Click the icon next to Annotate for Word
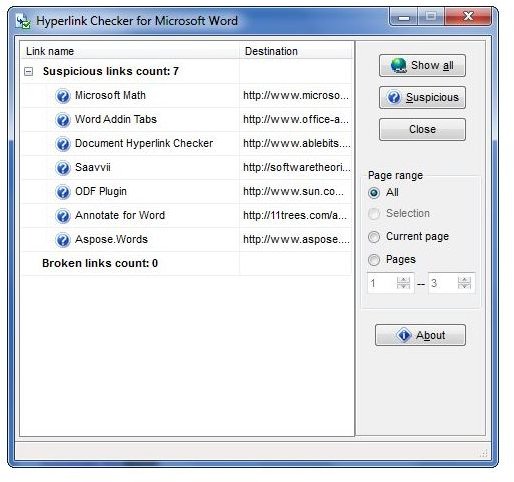The width and height of the screenshot is (514, 482). tap(63, 216)
